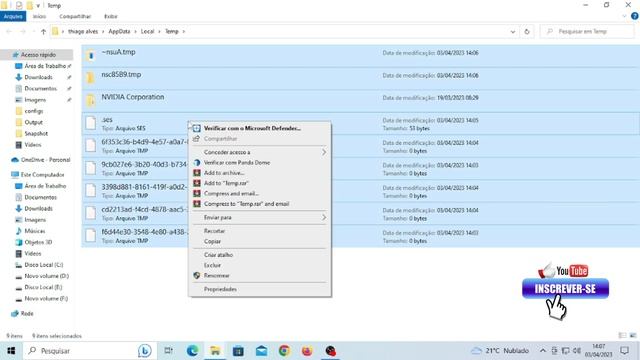This screenshot has height=360, width=640.
Task: Open the Windows Start menu
Action: tap(11, 351)
